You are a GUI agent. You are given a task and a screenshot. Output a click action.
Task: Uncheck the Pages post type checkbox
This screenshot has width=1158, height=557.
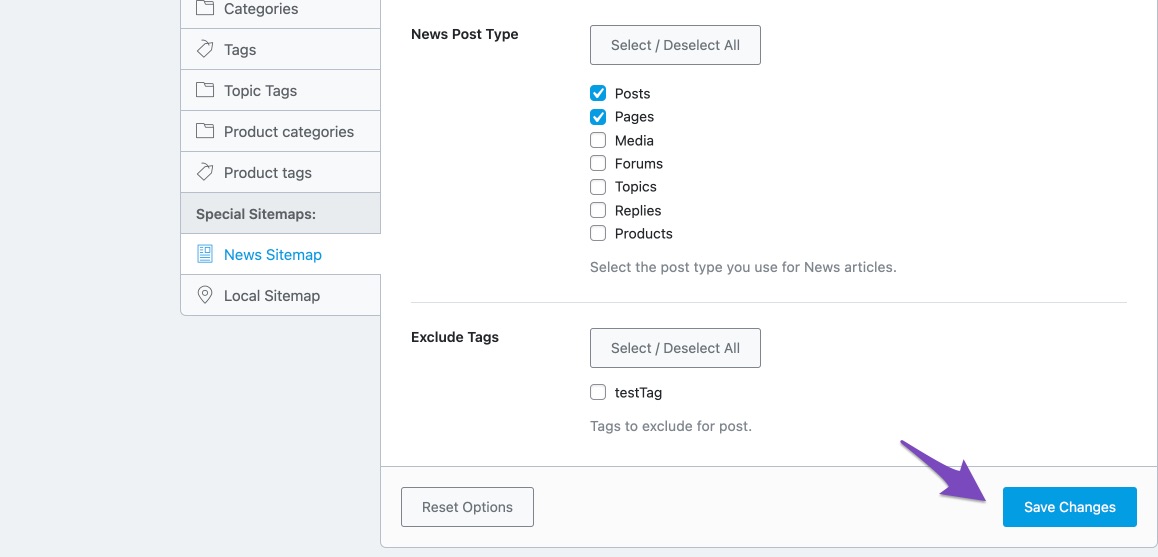[x=598, y=117]
